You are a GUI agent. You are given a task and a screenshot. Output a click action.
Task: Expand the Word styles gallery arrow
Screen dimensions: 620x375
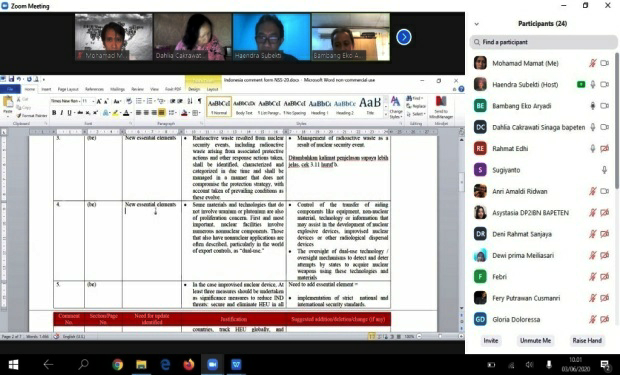point(386,114)
